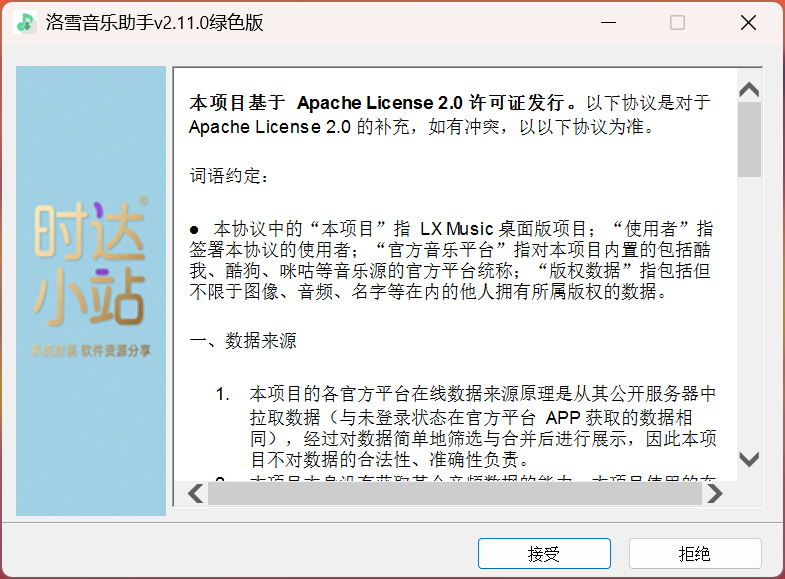Click the vertical scrollbar thumb
This screenshot has height=579, width=785.
click(x=749, y=139)
